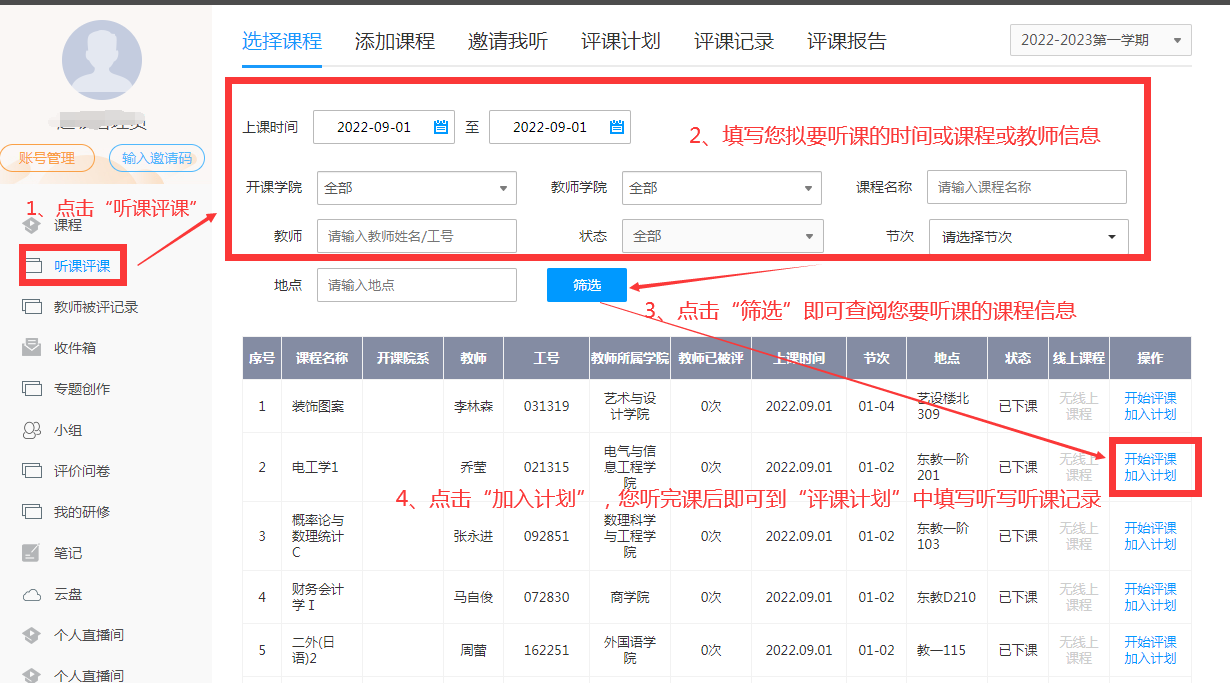This screenshot has width=1230, height=683.
Task: Open calendar picker for end date
Action: pyautogui.click(x=617, y=127)
